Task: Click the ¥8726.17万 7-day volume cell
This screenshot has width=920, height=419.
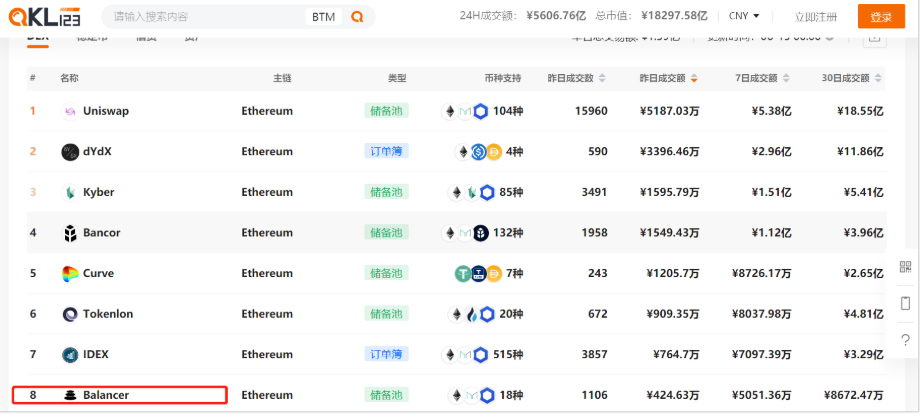Action: (762, 273)
